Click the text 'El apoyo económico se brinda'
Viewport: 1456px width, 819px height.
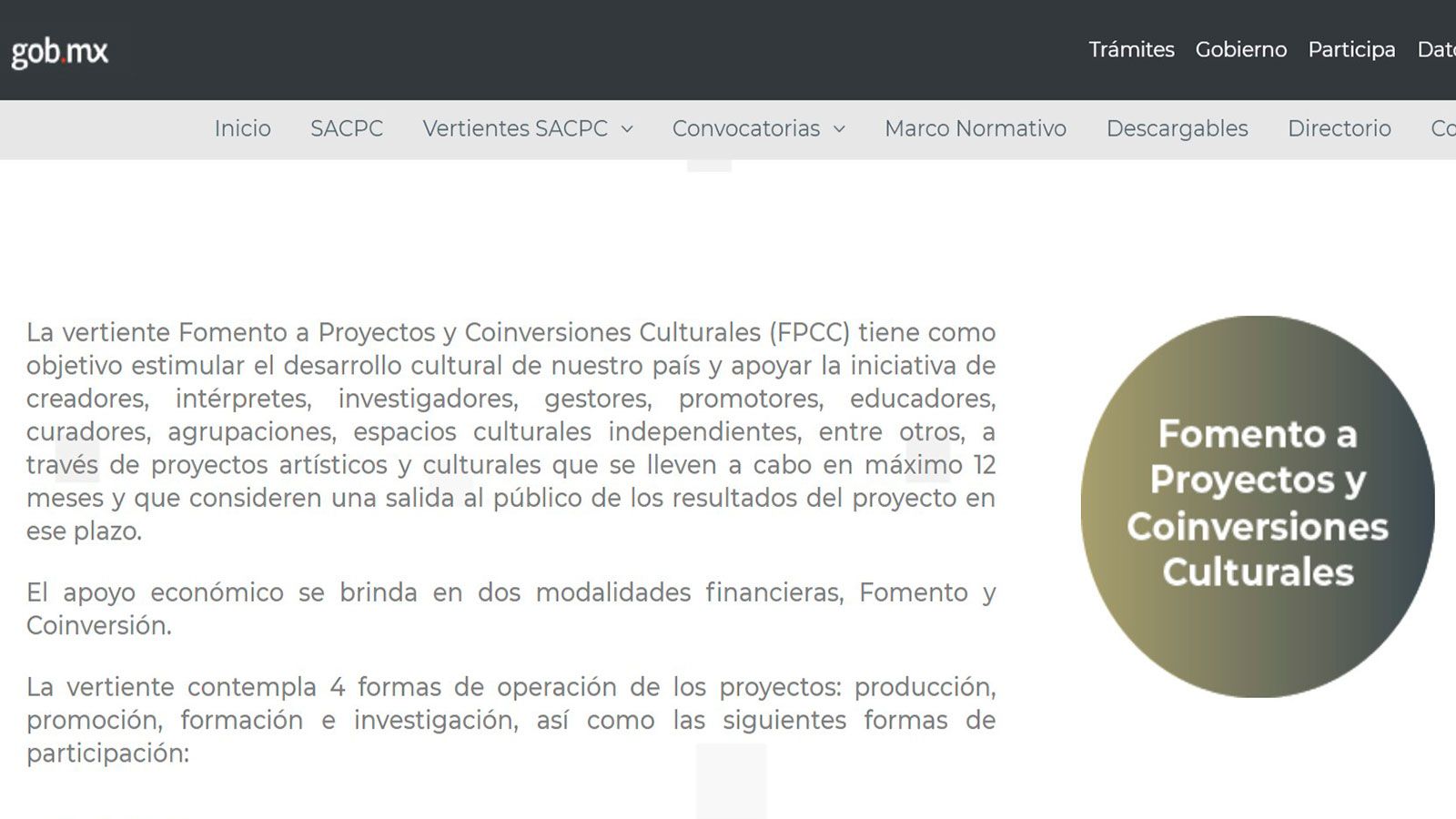tap(511, 609)
